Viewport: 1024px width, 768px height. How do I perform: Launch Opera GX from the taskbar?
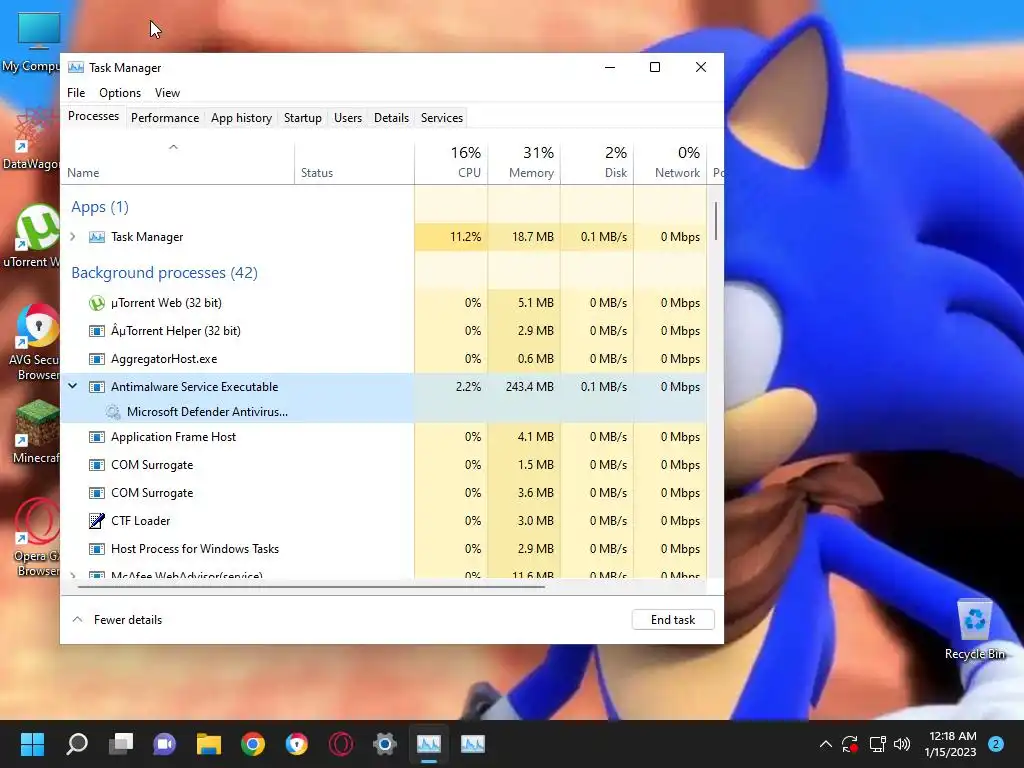[x=341, y=744]
